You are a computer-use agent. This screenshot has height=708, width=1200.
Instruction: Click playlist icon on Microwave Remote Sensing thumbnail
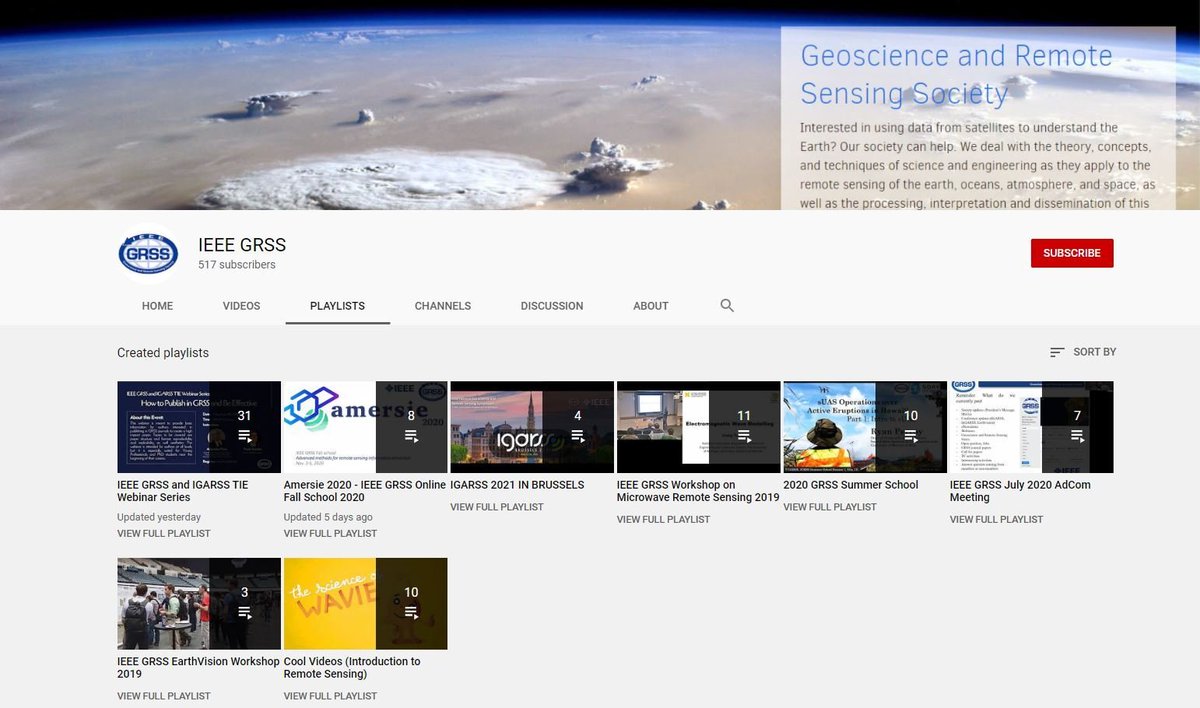(744, 436)
